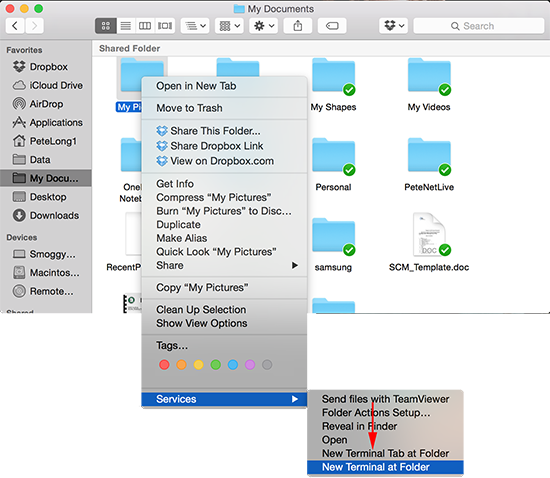Choose Send files with TeamViewer

click(x=385, y=399)
